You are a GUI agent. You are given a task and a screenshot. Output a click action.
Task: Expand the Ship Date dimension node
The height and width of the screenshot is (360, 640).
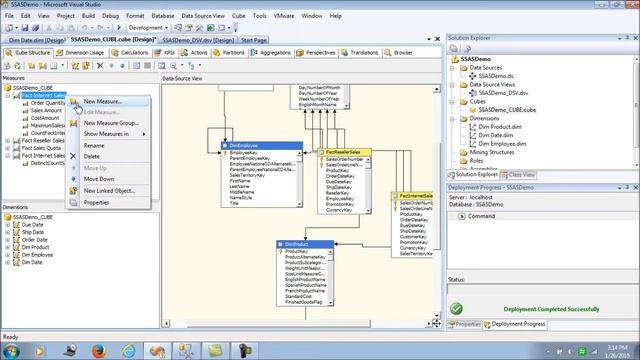tap(7, 232)
